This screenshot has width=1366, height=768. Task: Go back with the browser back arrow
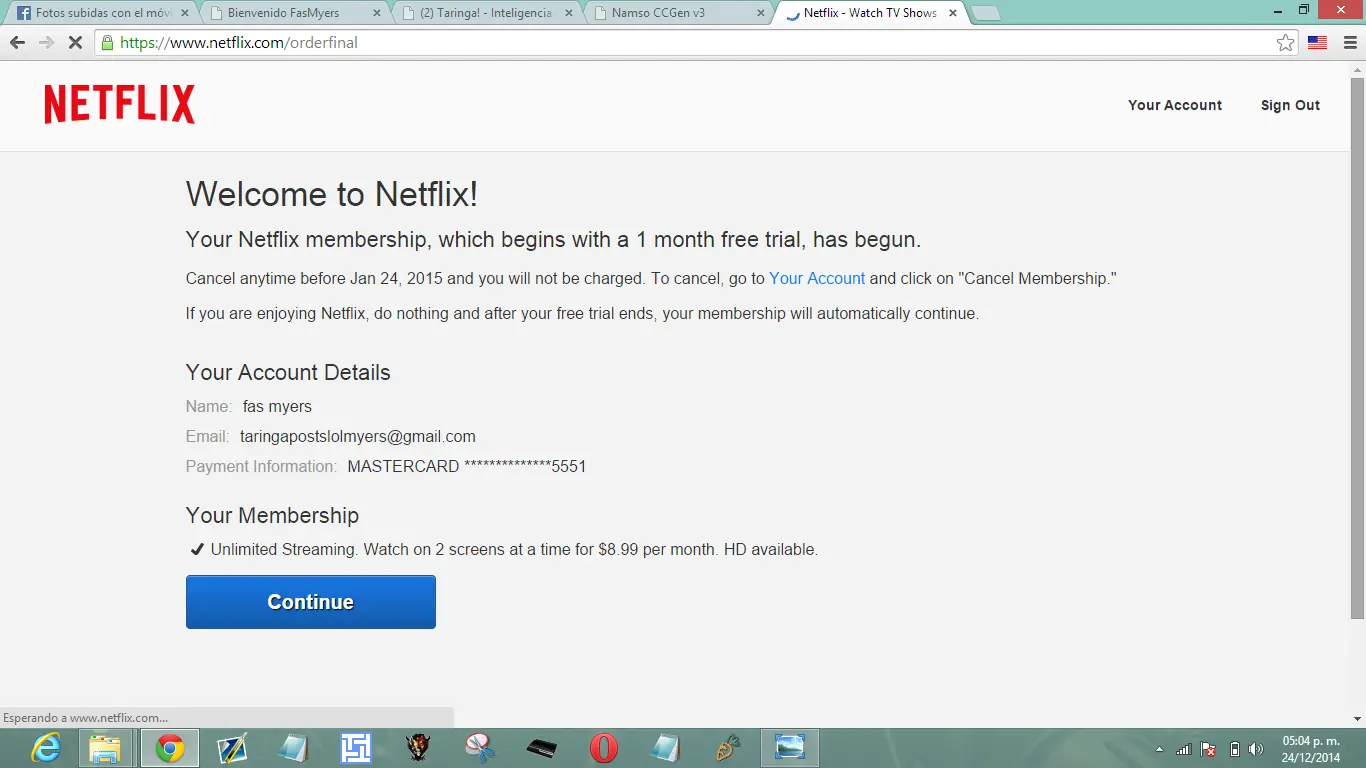click(17, 43)
